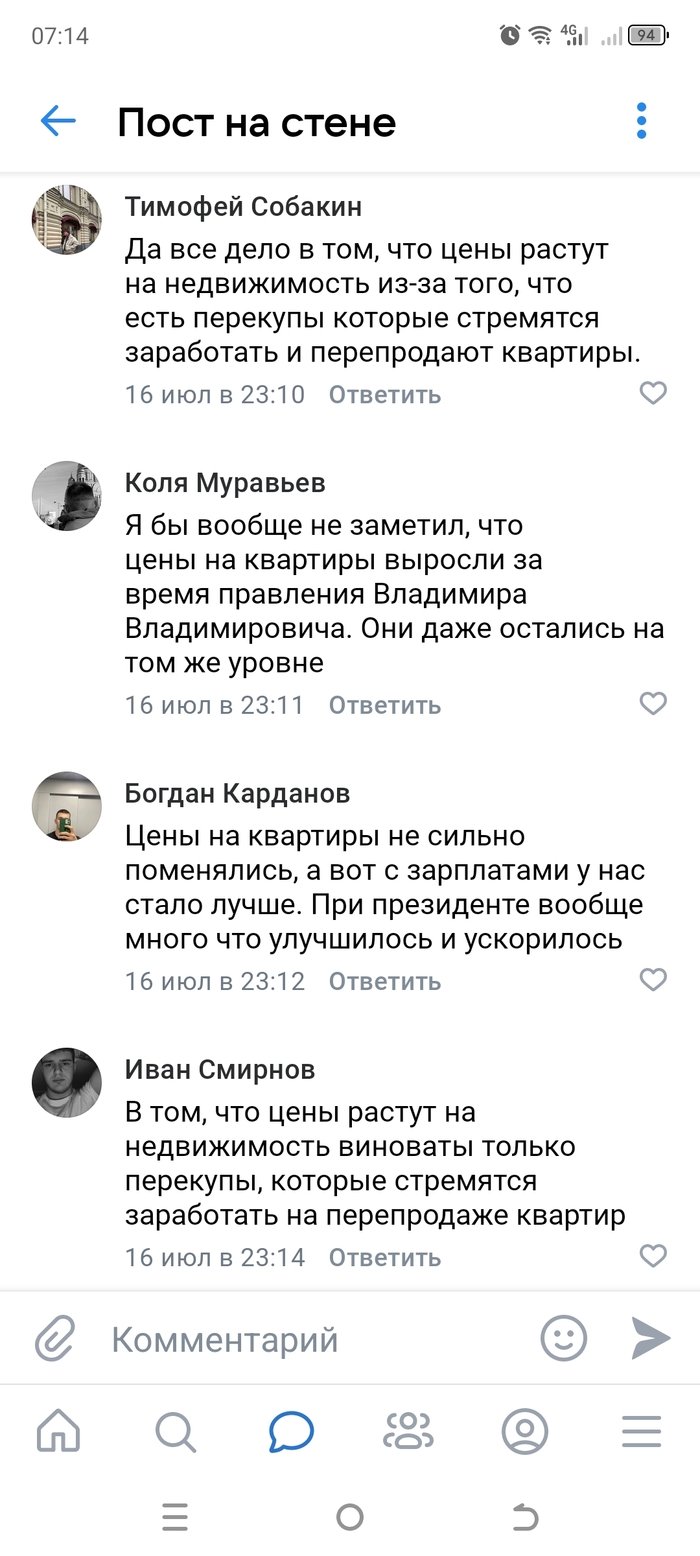Send the comment with arrow icon
This screenshot has width=700, height=1556.
tap(650, 1338)
